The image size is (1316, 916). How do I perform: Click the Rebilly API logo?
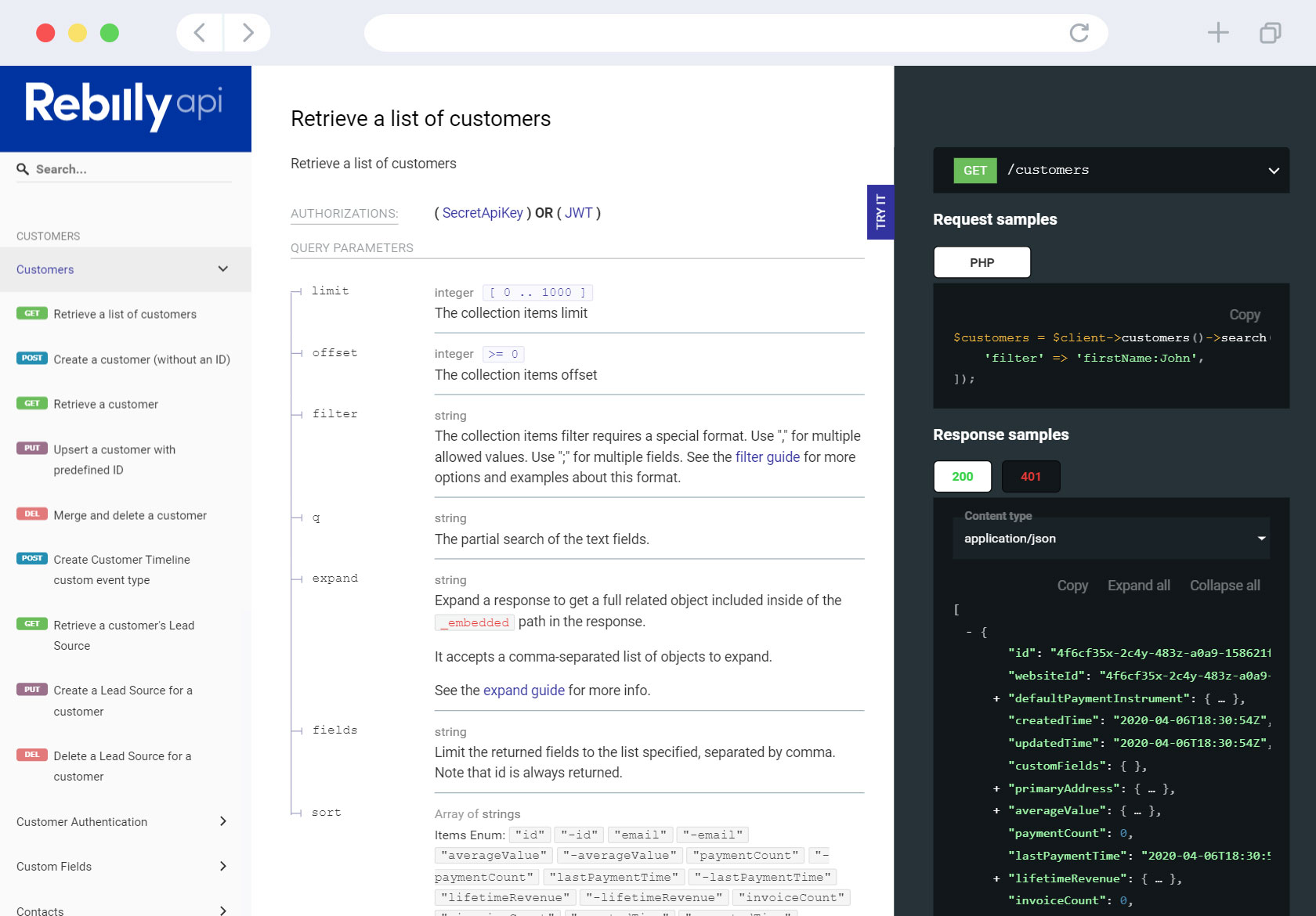[124, 106]
